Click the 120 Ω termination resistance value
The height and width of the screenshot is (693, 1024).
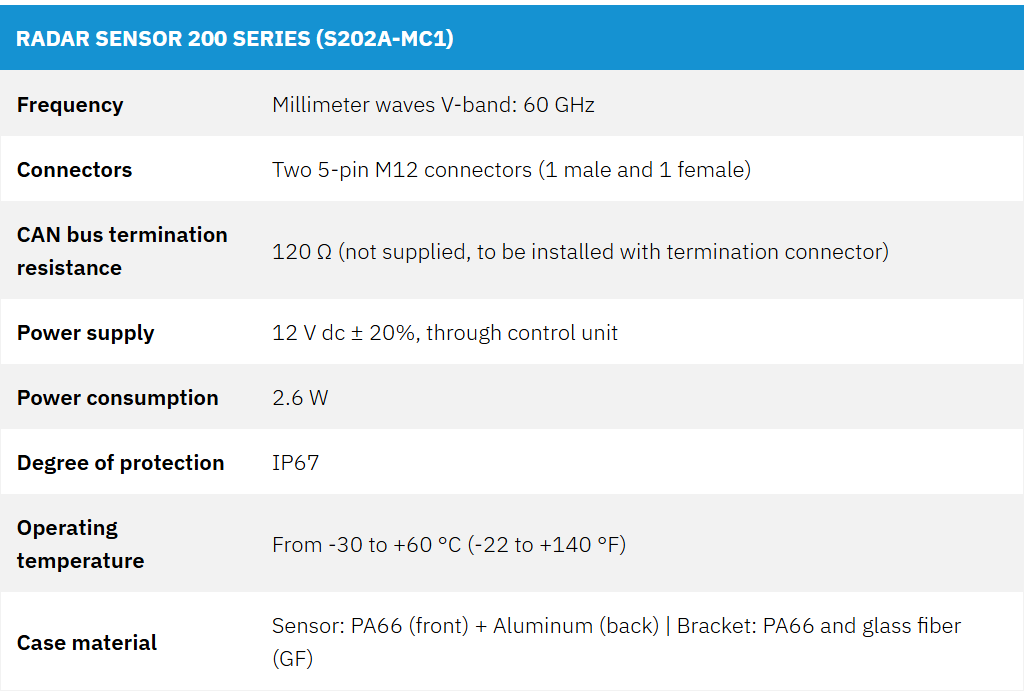tap(302, 251)
